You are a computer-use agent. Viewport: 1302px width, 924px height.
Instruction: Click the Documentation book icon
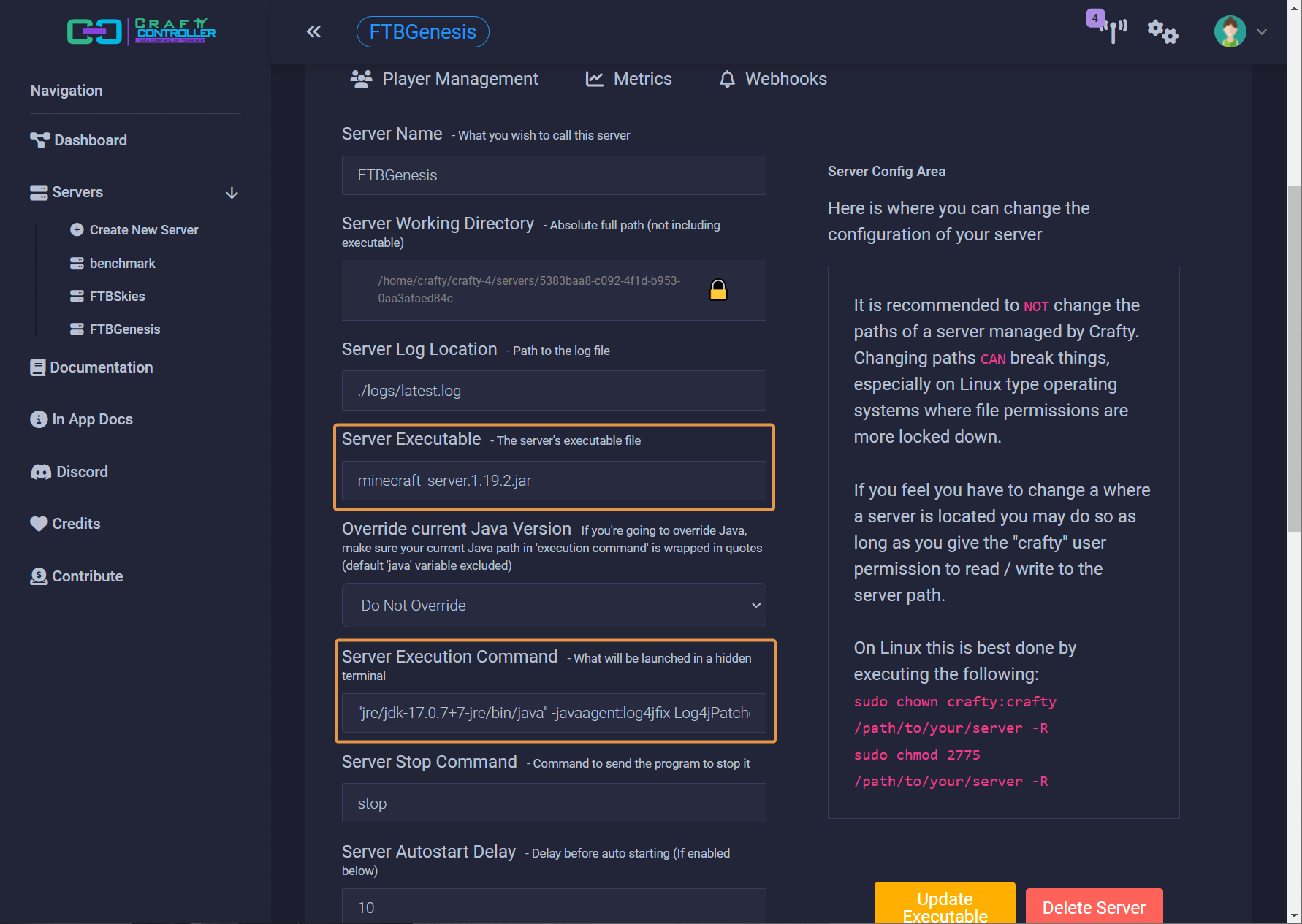tap(38, 367)
